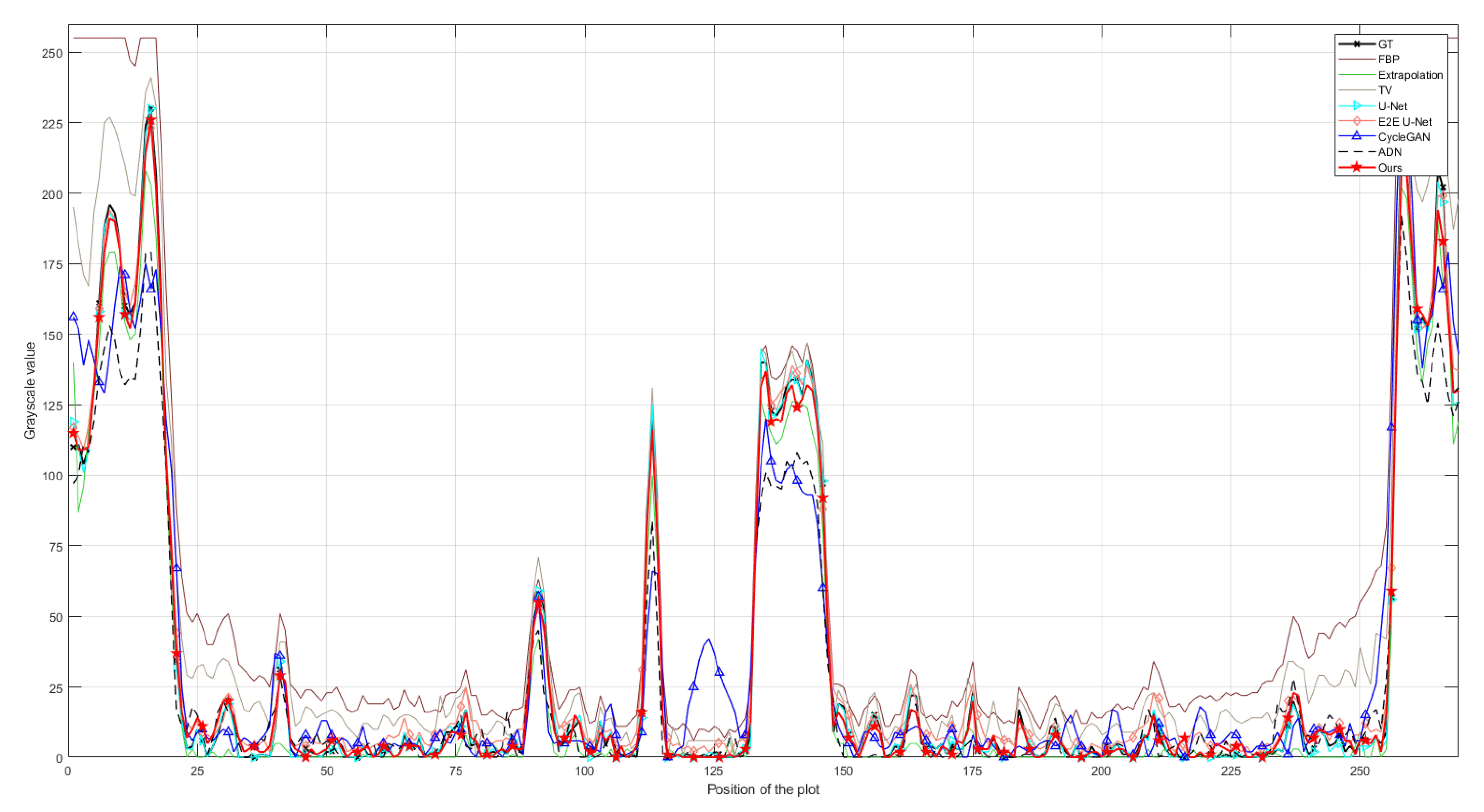This screenshot has height=812, width=1484.
Task: Click the 100 tick label on y-axis
Action: tap(52, 476)
